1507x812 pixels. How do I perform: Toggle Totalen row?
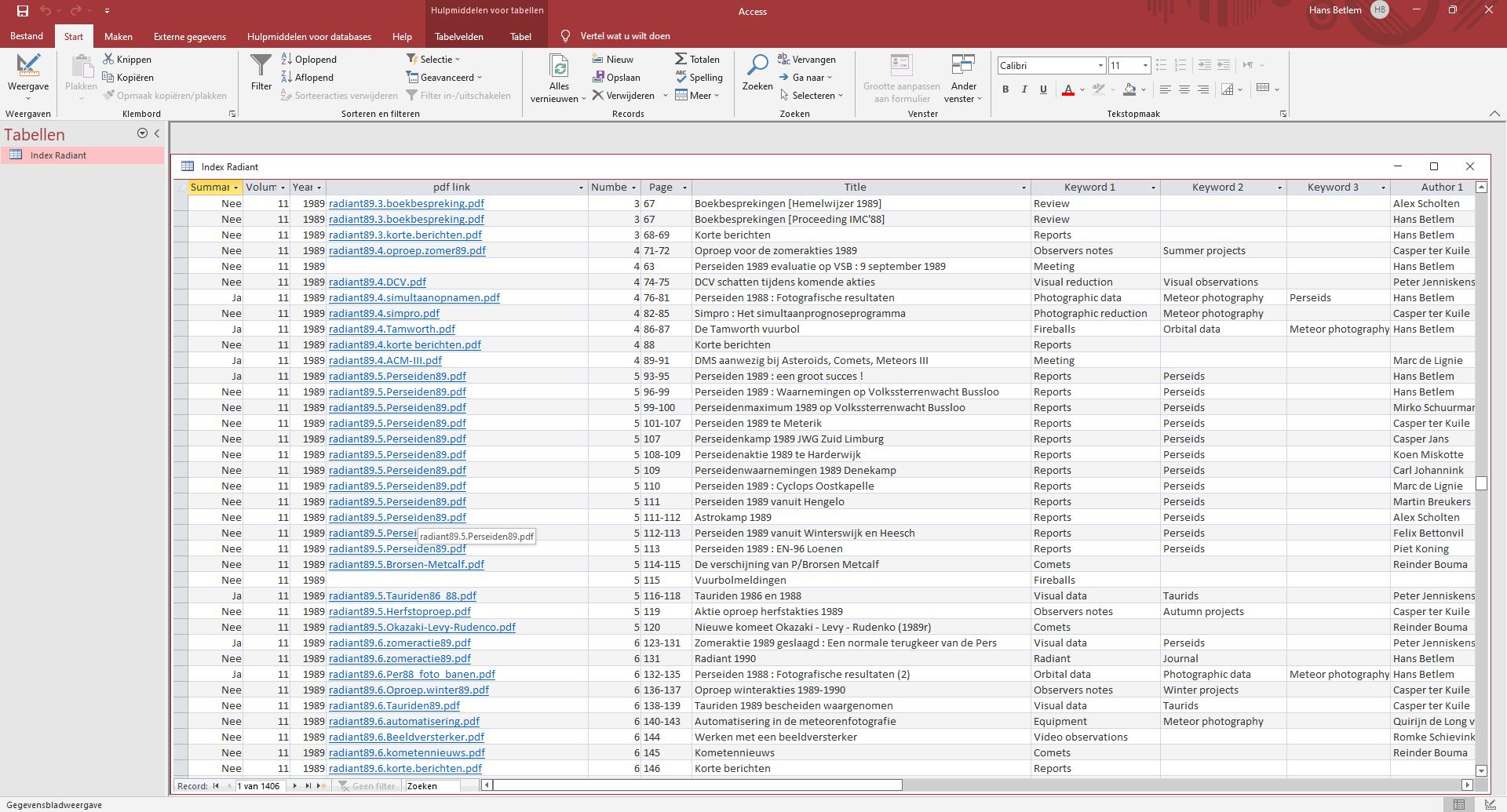(x=697, y=59)
